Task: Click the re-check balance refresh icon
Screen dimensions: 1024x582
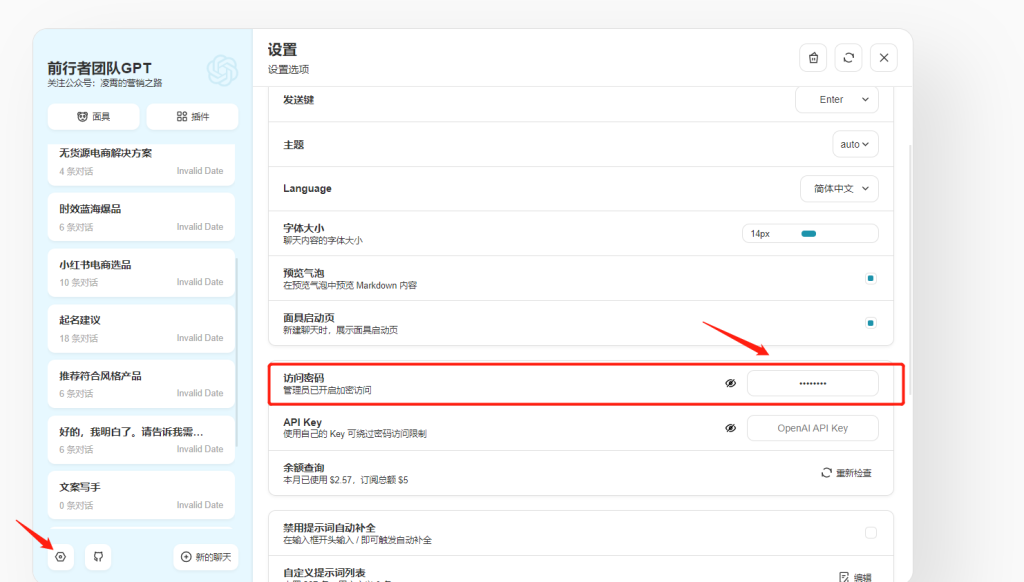Action: 827,472
